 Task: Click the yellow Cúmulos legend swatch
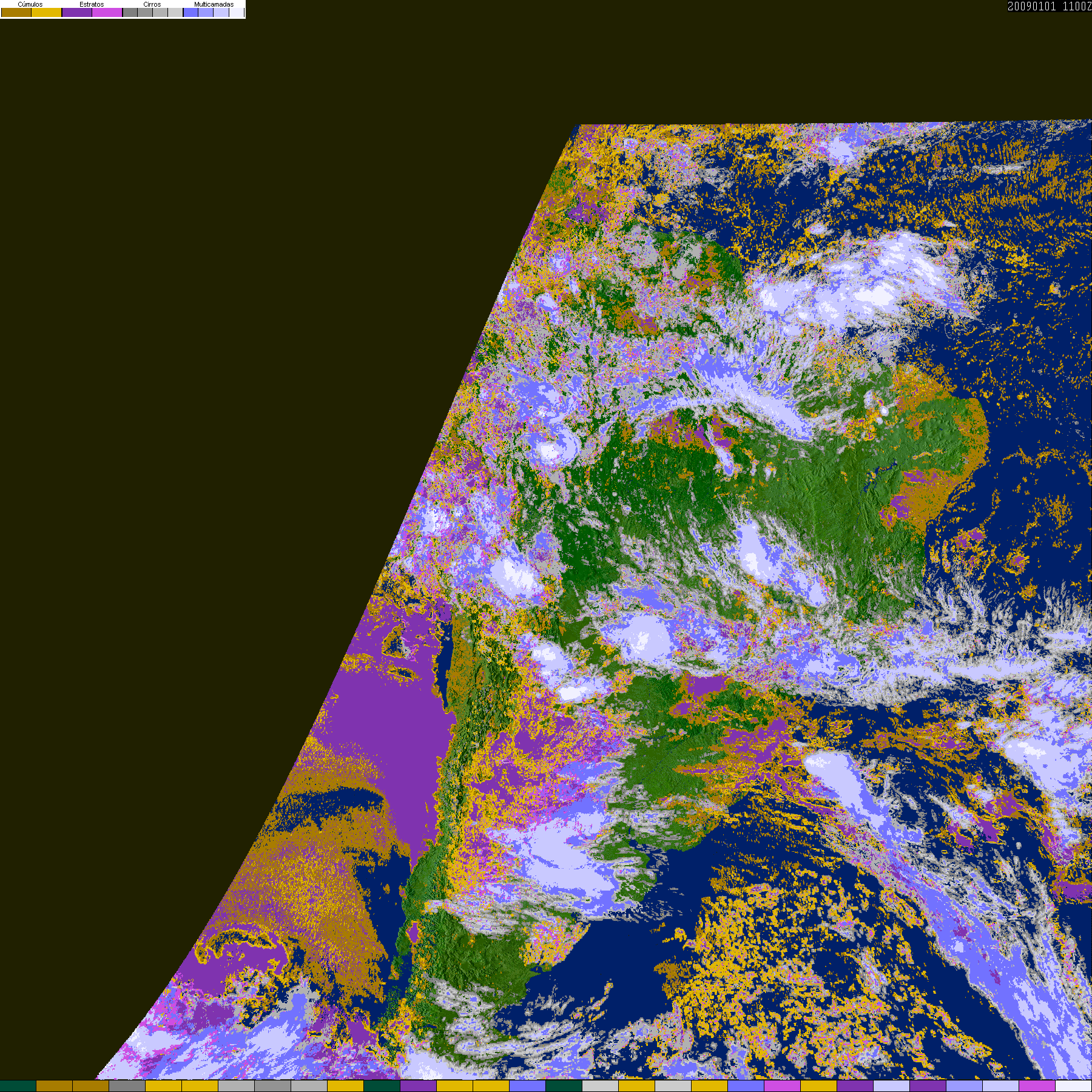[47, 12]
